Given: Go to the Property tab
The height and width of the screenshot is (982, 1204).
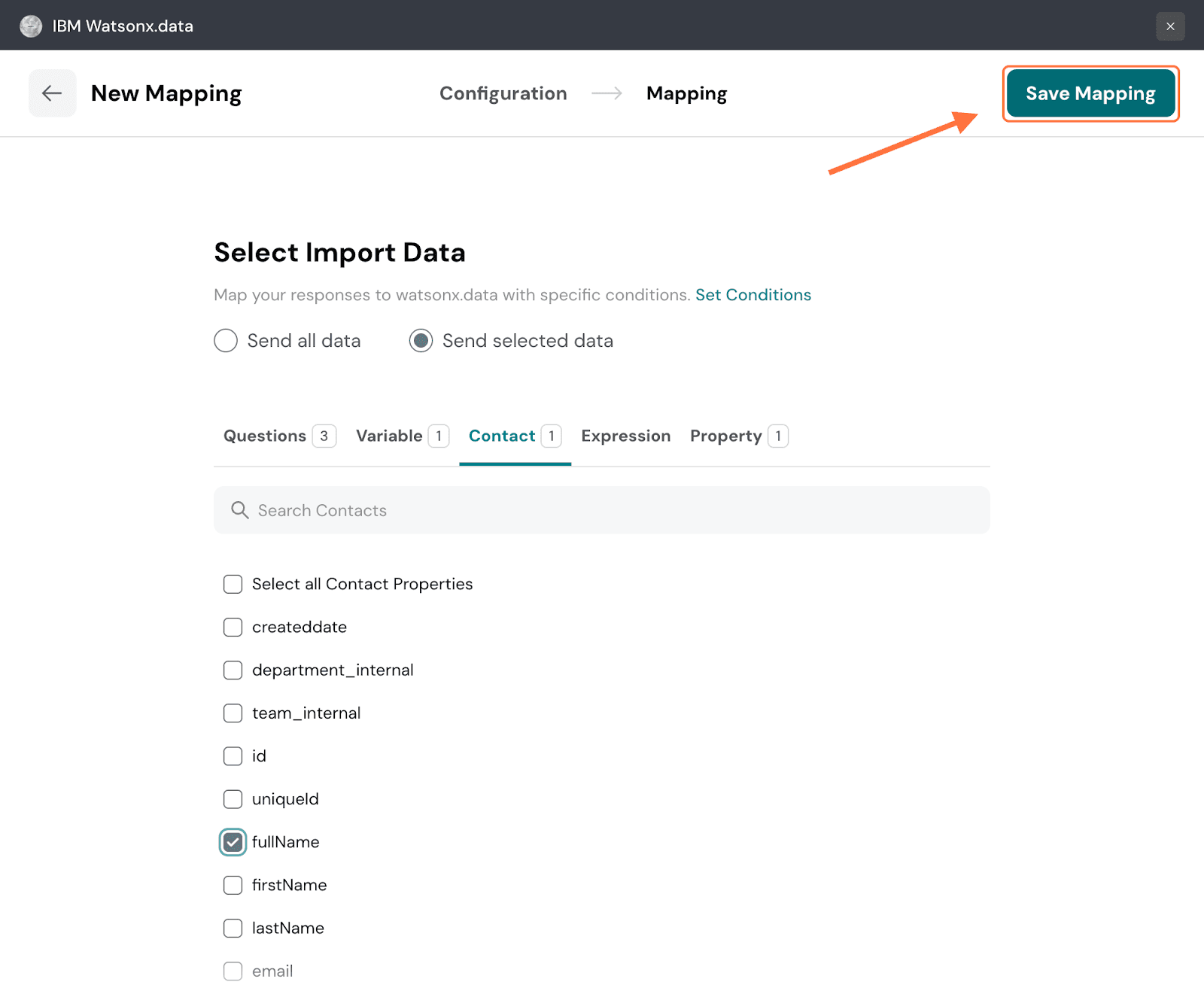Looking at the screenshot, I should point(725,436).
